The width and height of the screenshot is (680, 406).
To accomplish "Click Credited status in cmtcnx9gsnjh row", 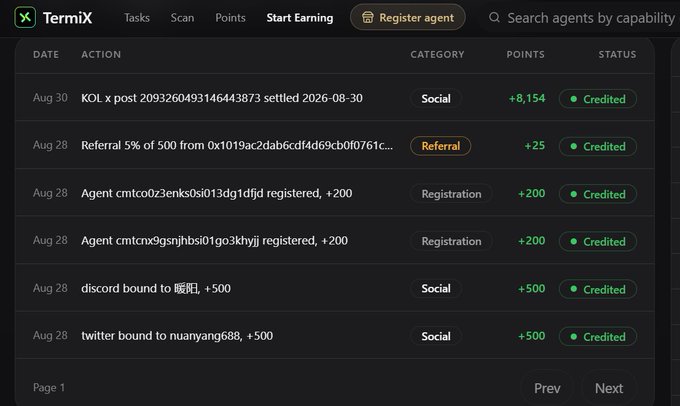I will click(x=598, y=241).
